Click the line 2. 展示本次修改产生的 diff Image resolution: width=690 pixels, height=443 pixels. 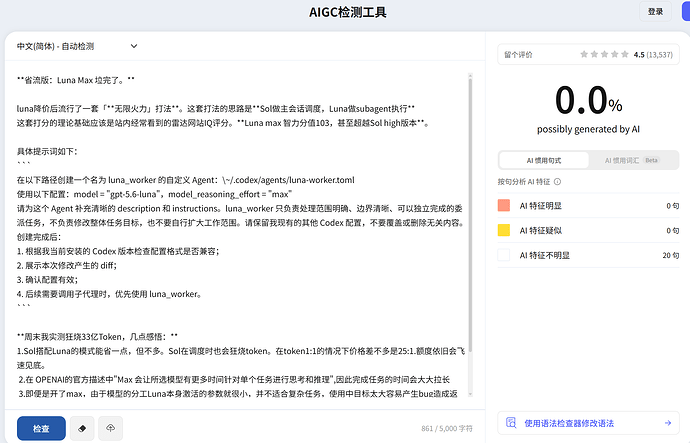pyautogui.click(x=67, y=266)
